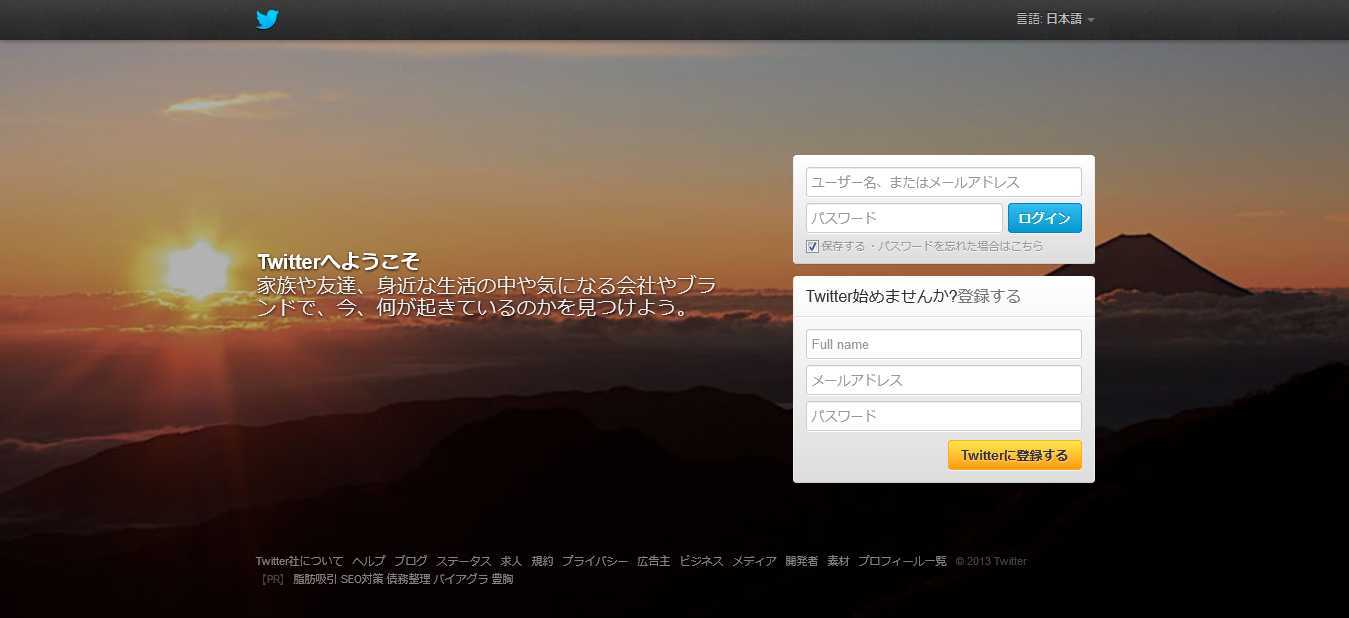
Task: Click the Full name signup field
Action: point(943,344)
